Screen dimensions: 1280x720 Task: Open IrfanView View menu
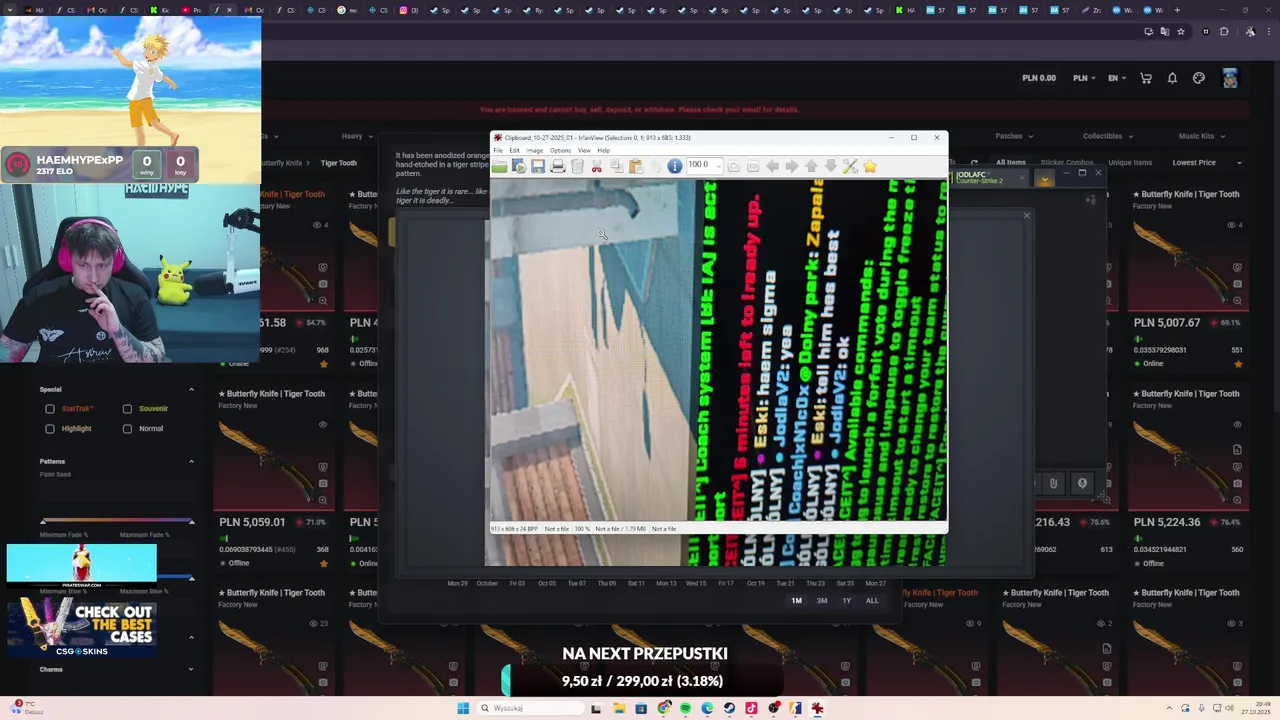pos(584,150)
